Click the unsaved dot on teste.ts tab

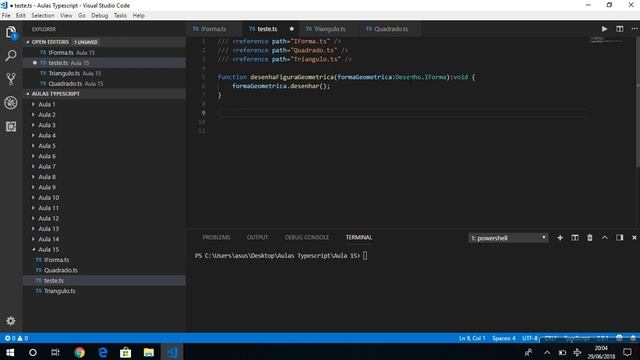point(291,29)
